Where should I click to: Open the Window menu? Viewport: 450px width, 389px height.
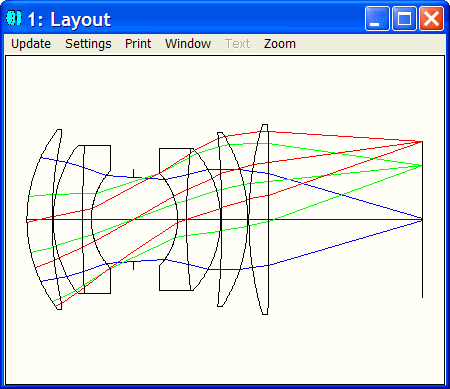point(188,44)
